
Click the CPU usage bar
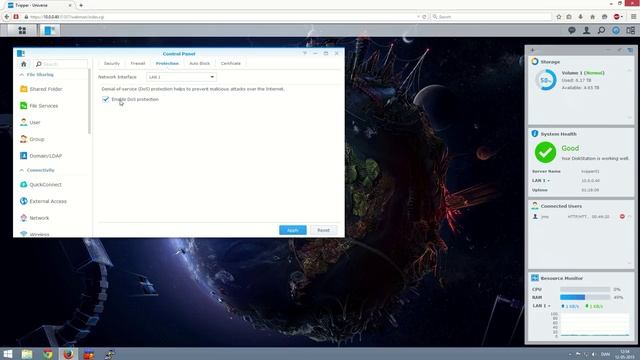point(584,289)
